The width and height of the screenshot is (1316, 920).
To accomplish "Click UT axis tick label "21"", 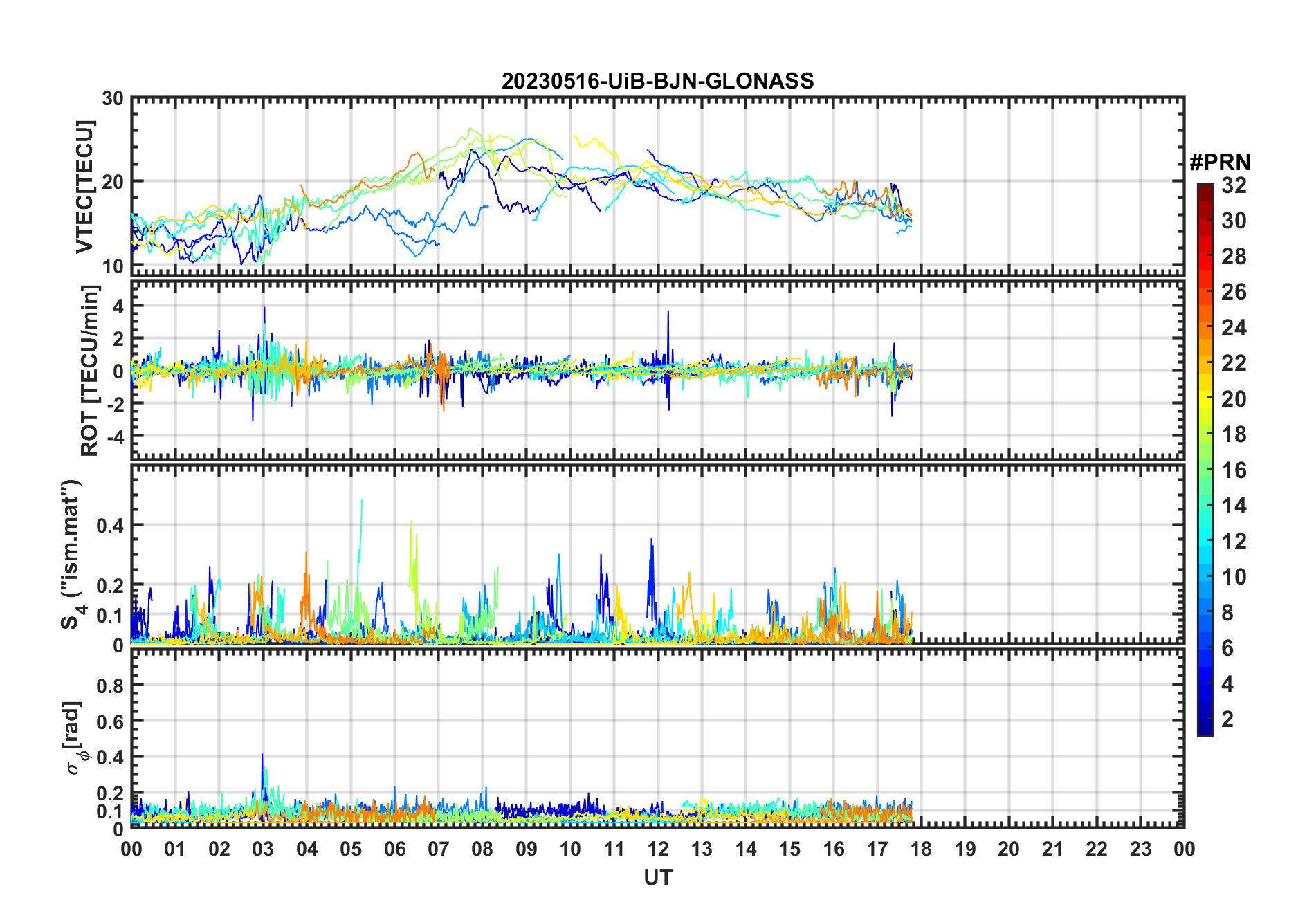I will 1052,849.
